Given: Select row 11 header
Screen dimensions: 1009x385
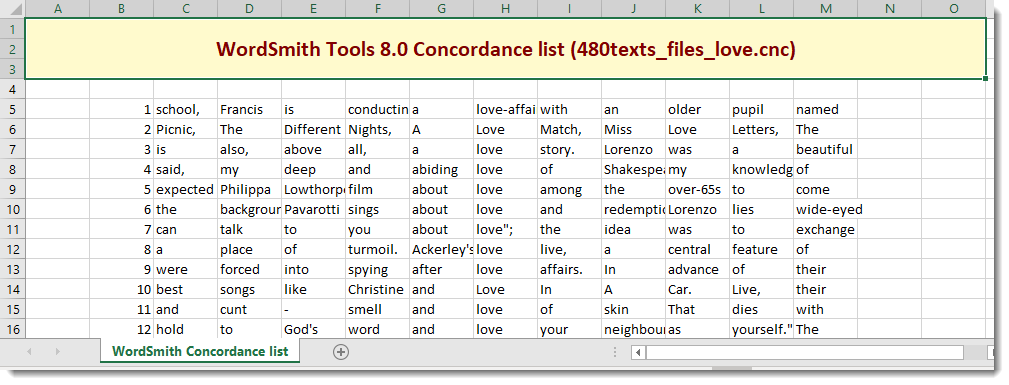Looking at the screenshot, I should 12,229.
